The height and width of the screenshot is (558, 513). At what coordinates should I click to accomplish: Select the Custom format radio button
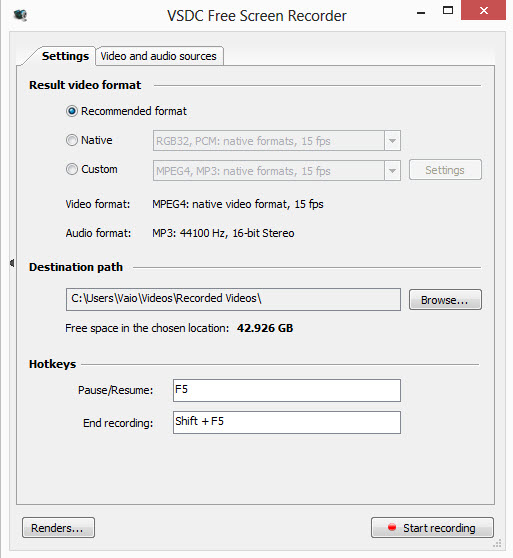pos(72,169)
